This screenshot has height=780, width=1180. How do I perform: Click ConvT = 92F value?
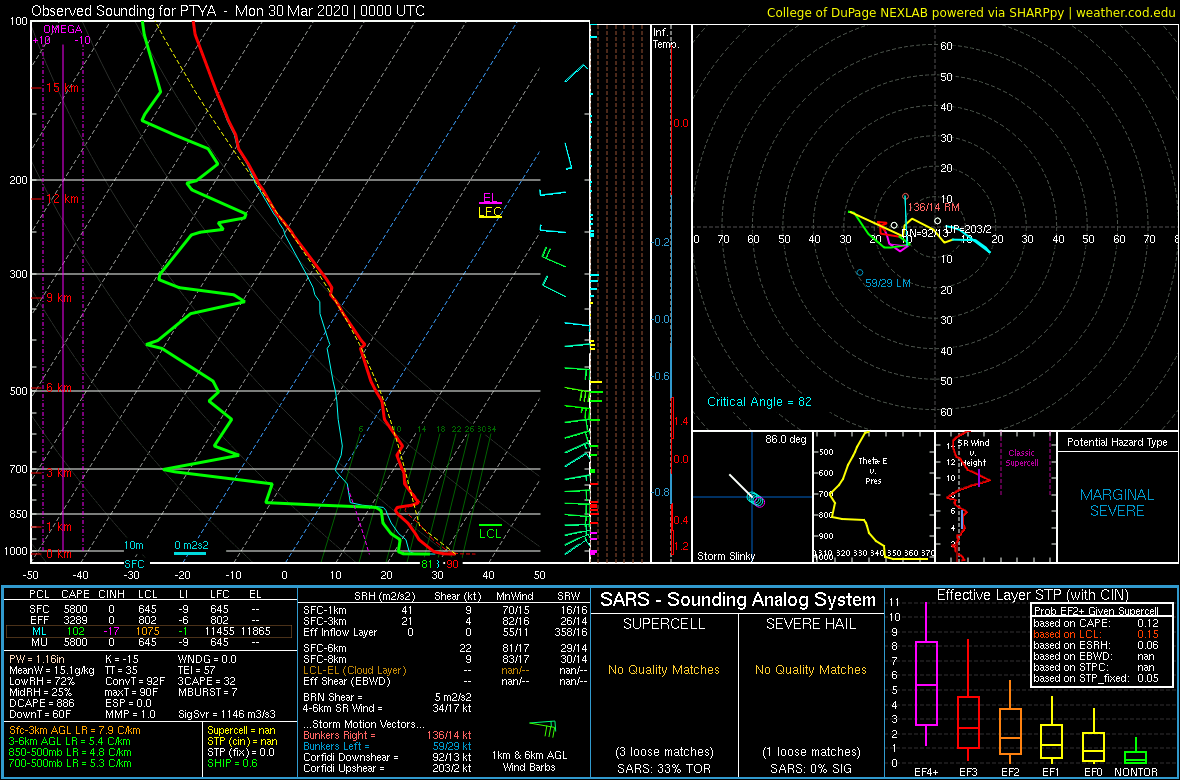point(136,682)
